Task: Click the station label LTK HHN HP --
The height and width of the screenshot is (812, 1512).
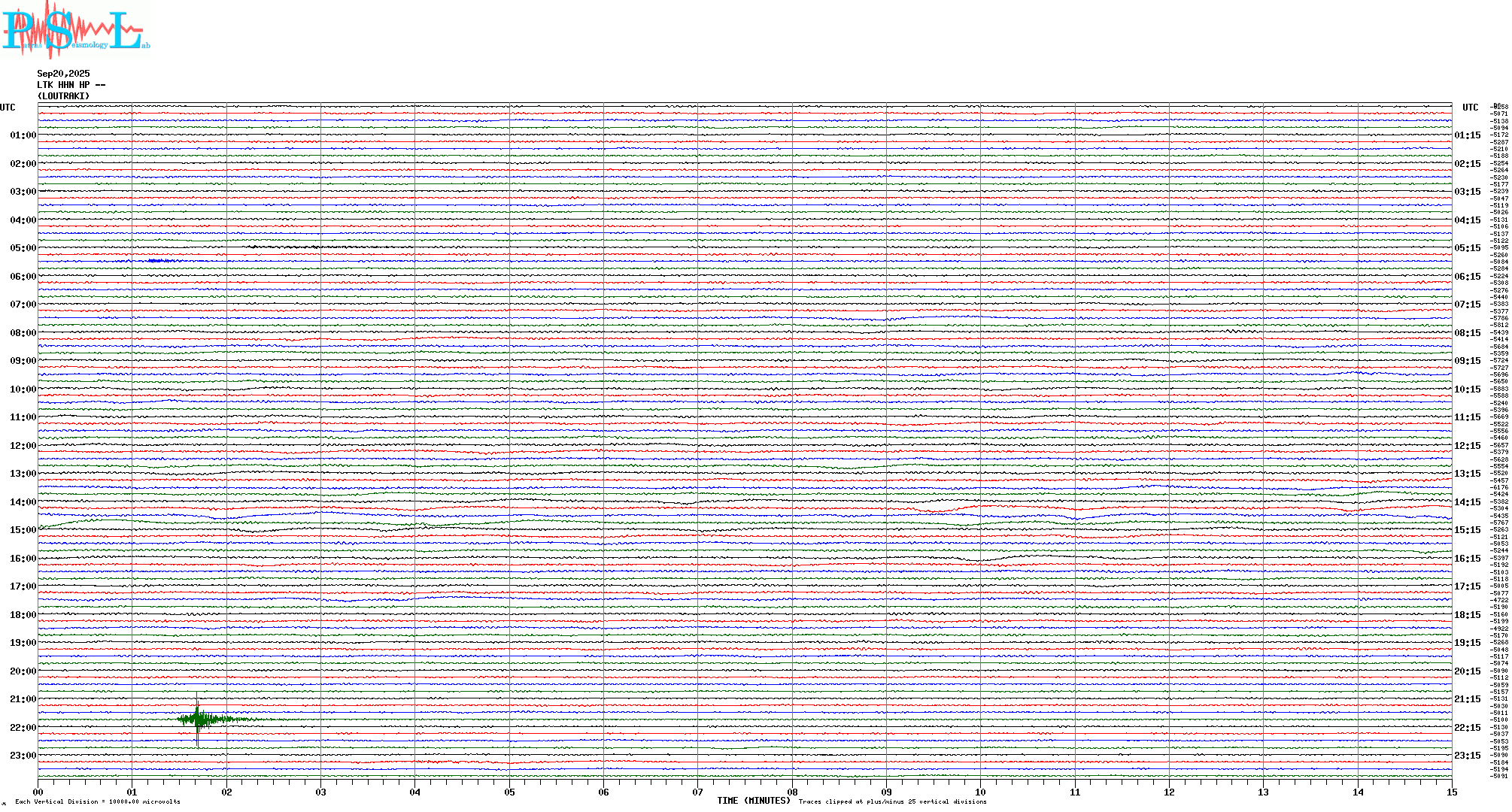Action: pyautogui.click(x=71, y=85)
